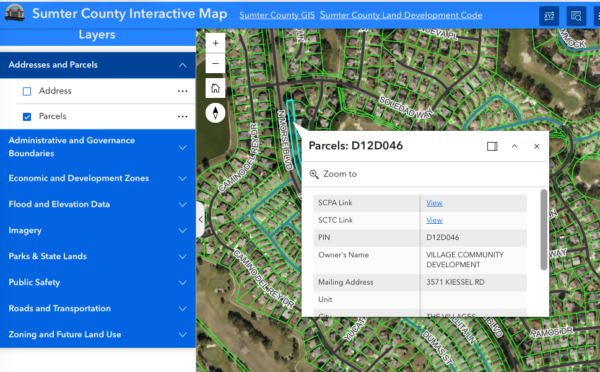This screenshot has width=600, height=372.
Task: Open the Sumter County GIS link
Action: click(x=277, y=15)
